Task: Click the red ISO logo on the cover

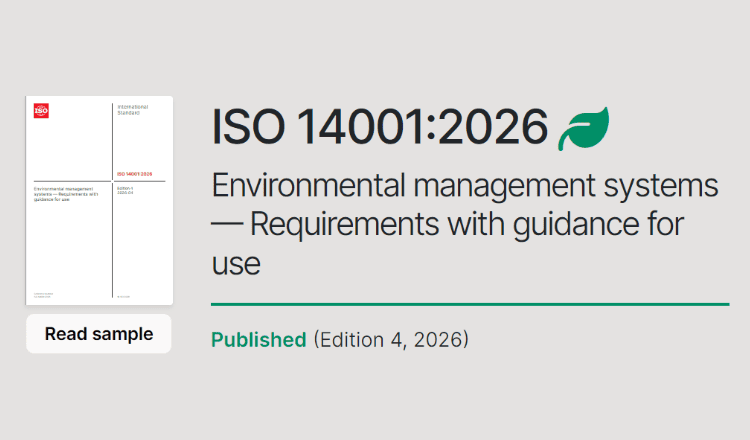Action: (x=41, y=111)
